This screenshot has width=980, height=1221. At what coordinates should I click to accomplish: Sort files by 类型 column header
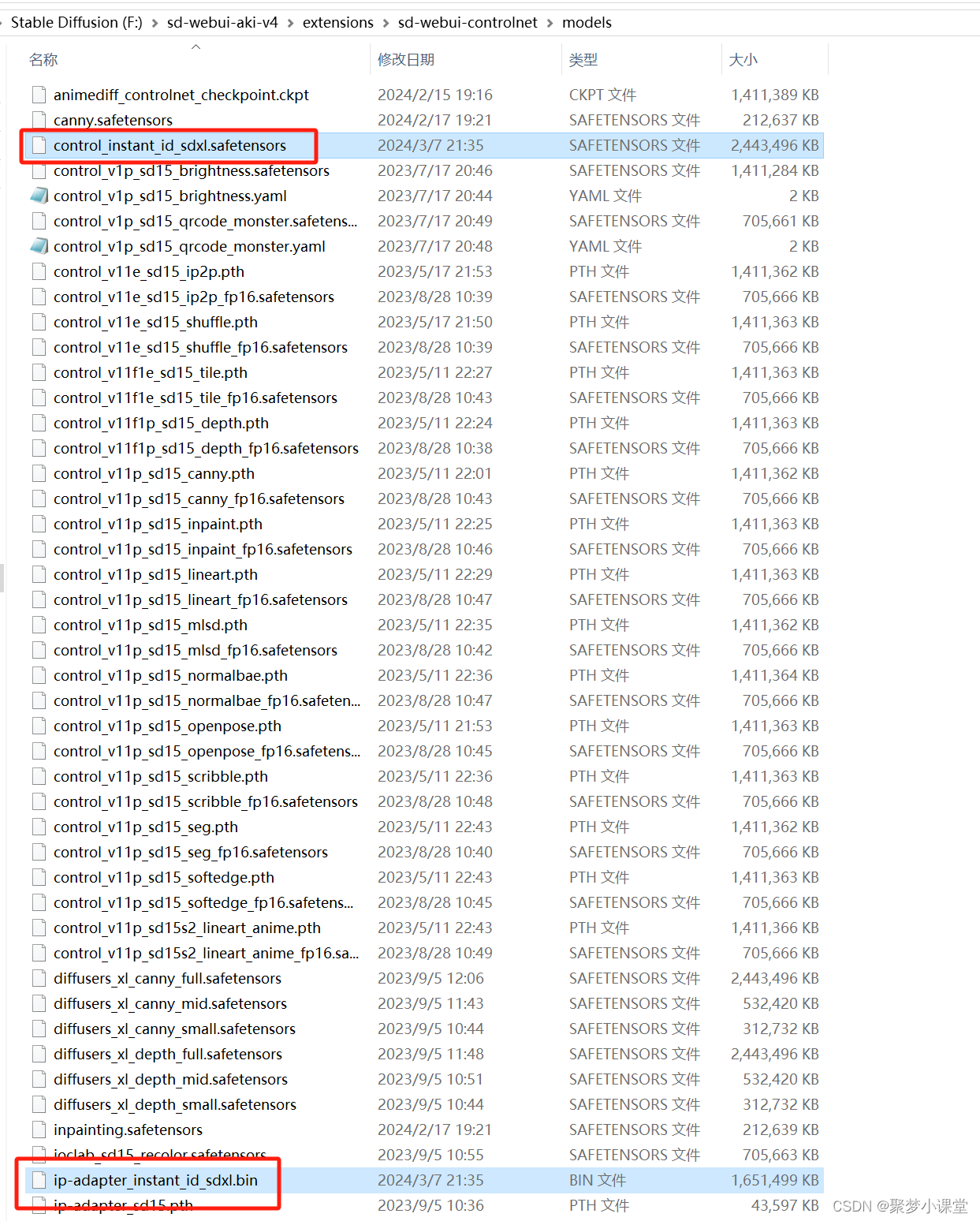[583, 60]
